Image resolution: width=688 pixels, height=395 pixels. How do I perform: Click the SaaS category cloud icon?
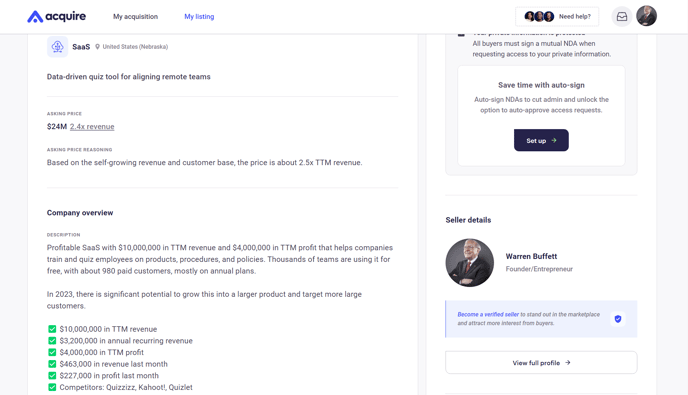pos(57,47)
